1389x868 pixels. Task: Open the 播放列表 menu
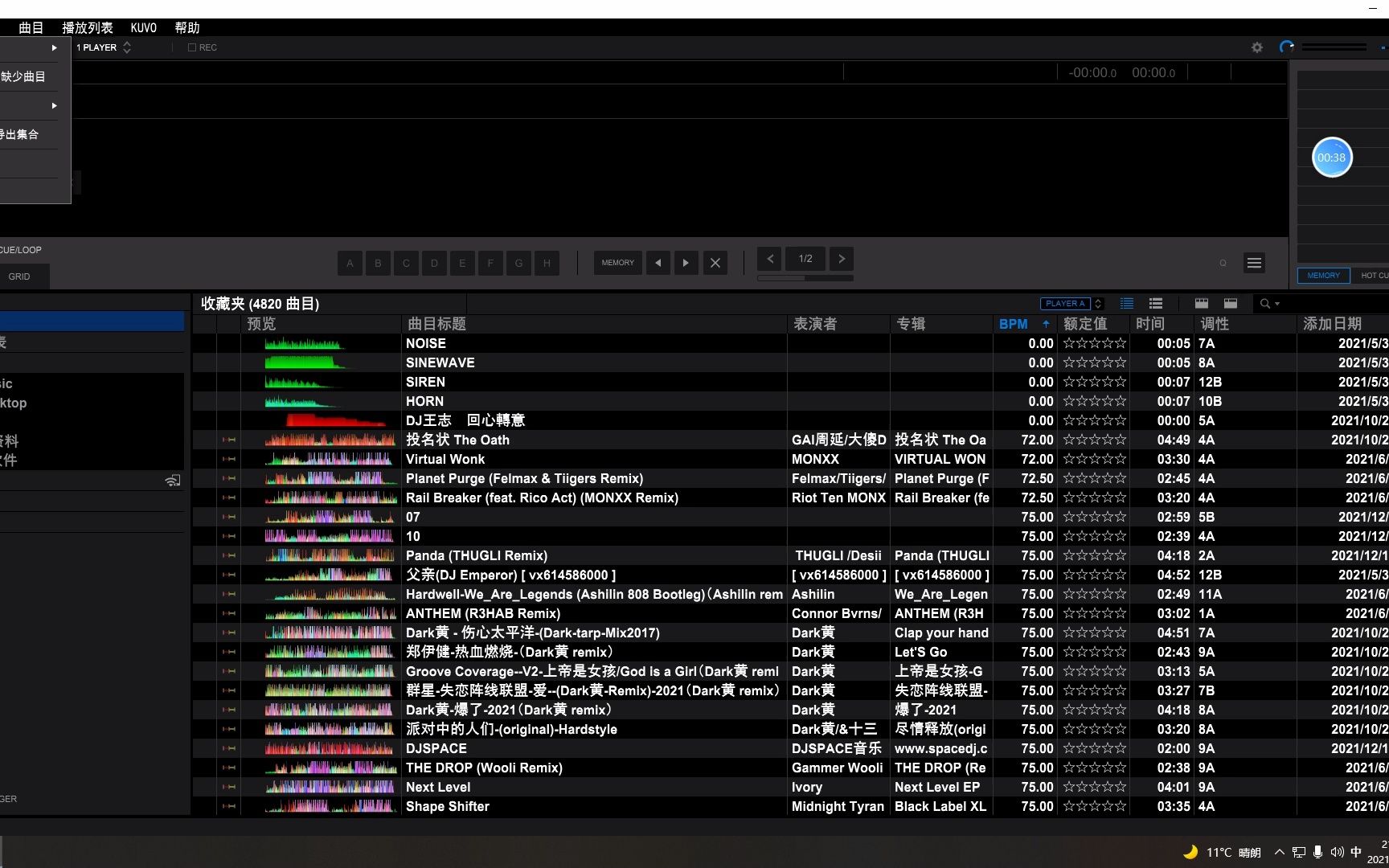pos(86,27)
